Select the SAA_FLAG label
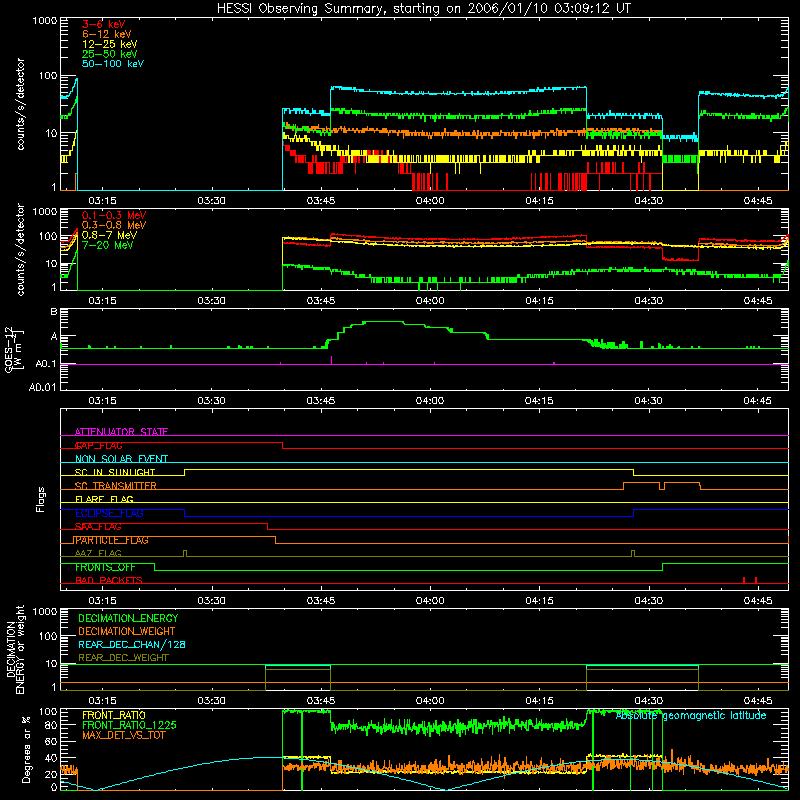 tap(98, 527)
